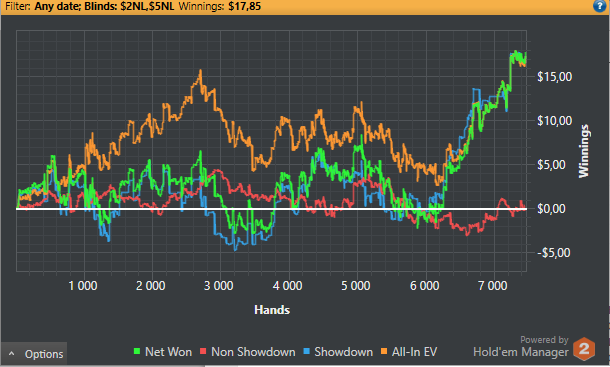The height and width of the screenshot is (367, 610).
Task: Click the 6 000 hands axis label
Action: [x=424, y=286]
